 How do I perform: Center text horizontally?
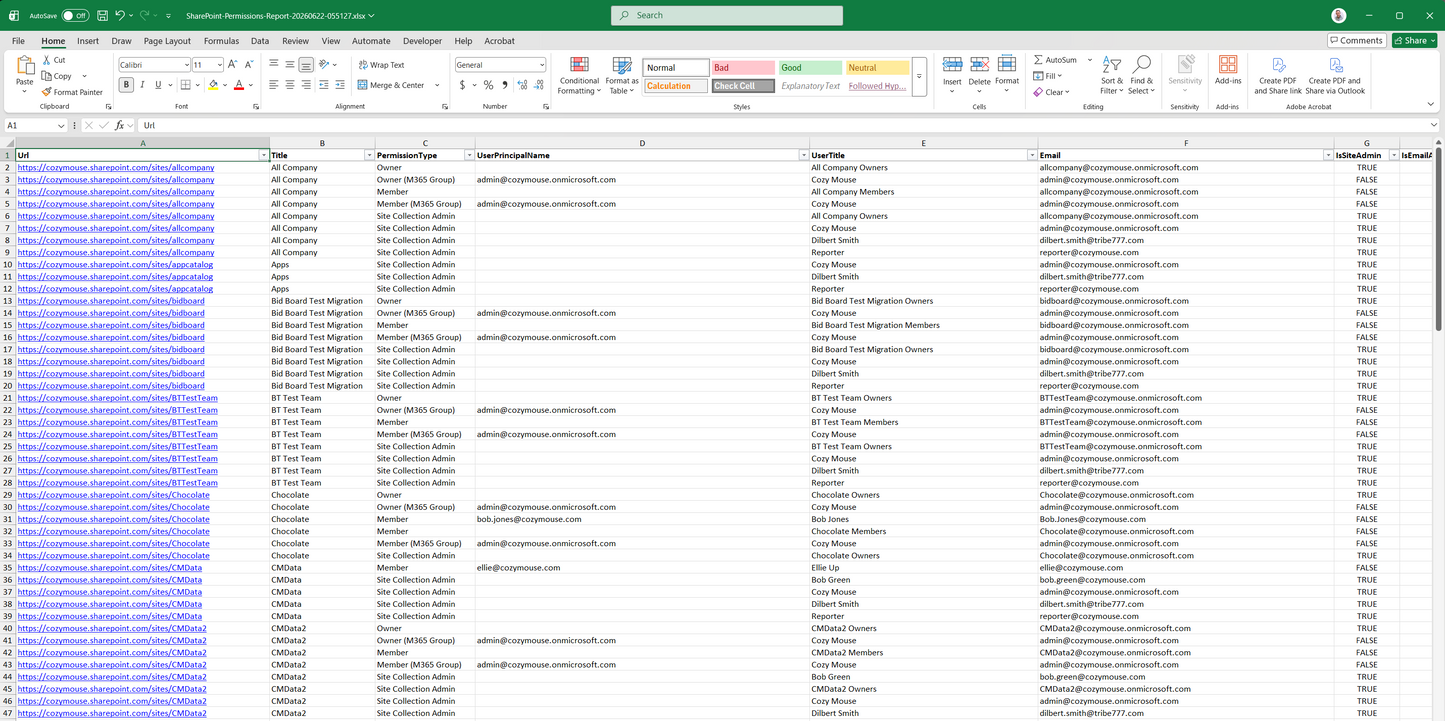[x=290, y=85]
